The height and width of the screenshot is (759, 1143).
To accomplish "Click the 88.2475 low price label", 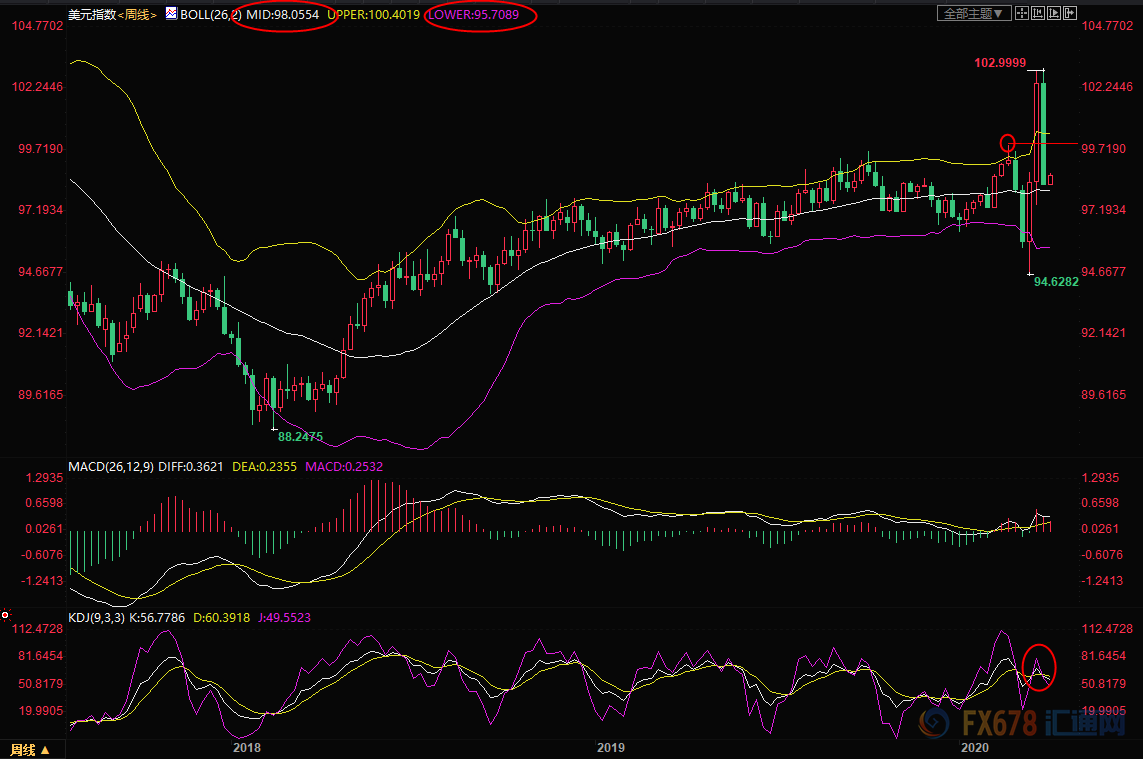I will pos(299,436).
